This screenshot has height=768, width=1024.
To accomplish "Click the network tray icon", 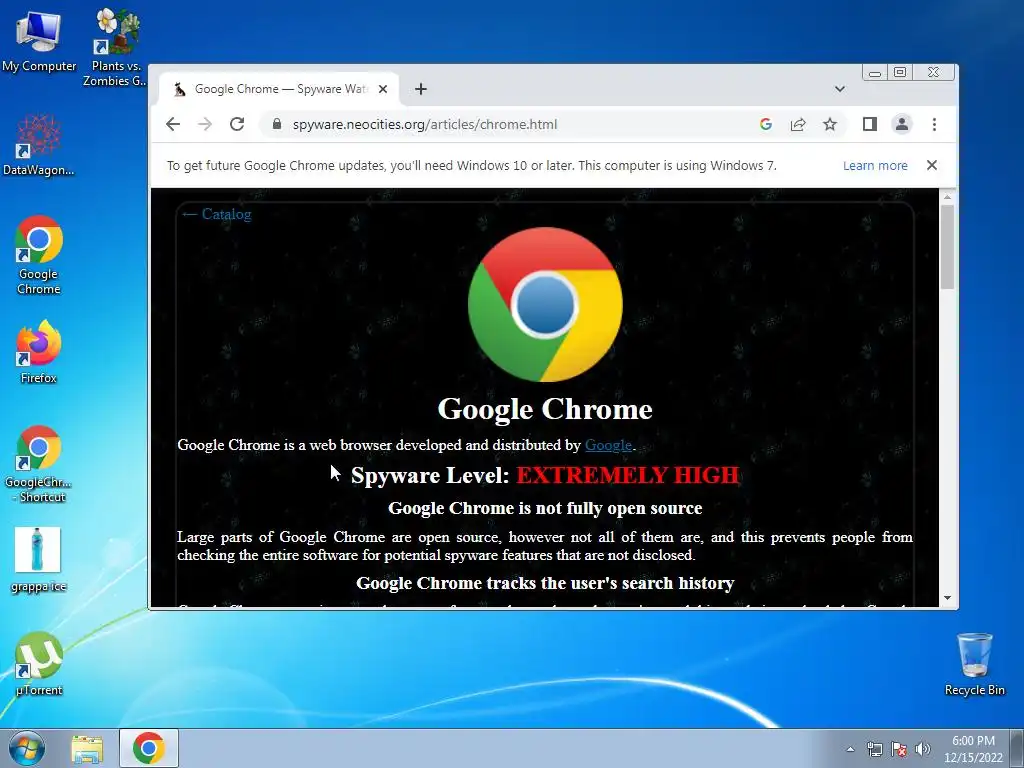I will tap(874, 749).
